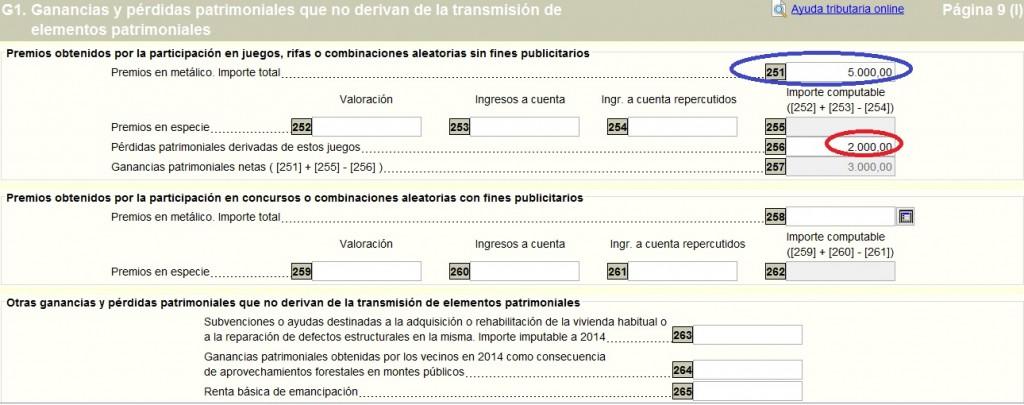Select field 259 Valoración premios en especie
This screenshot has width=1024, height=405.
[366, 271]
